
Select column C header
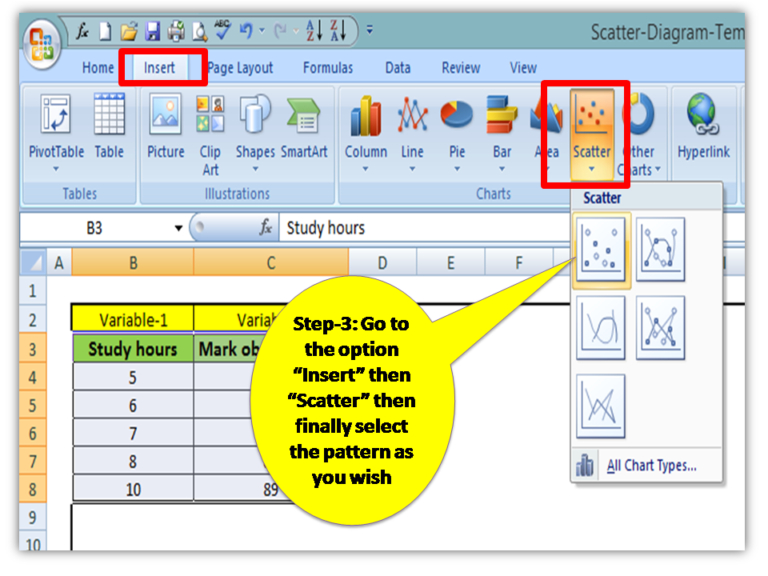tap(271, 263)
